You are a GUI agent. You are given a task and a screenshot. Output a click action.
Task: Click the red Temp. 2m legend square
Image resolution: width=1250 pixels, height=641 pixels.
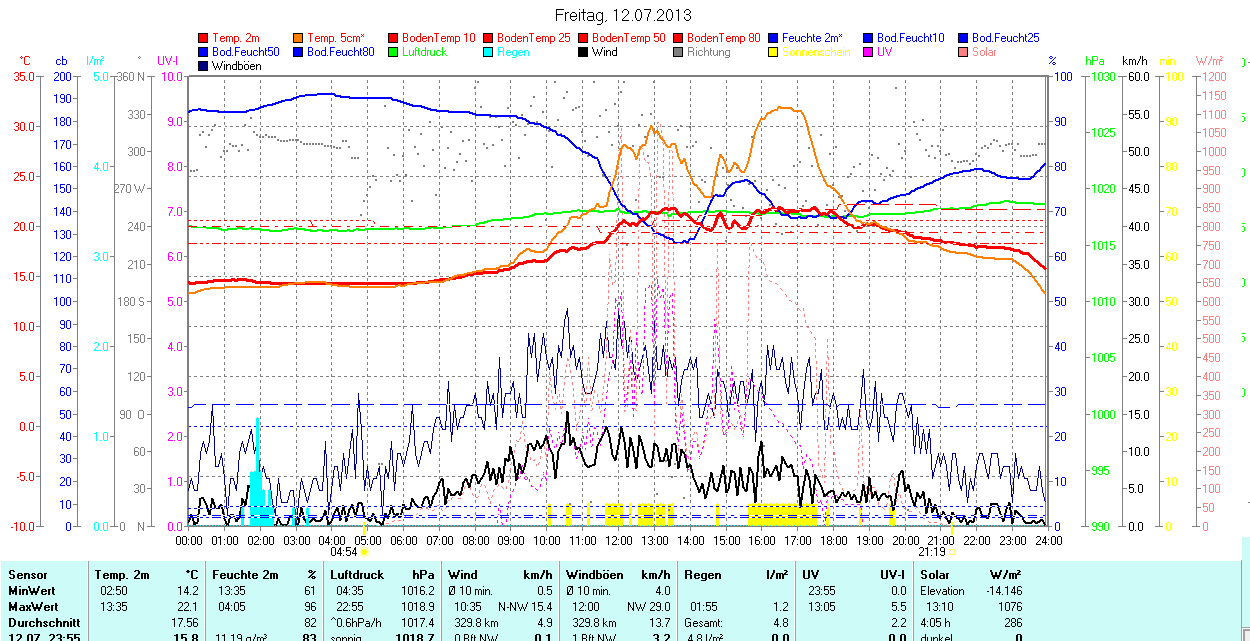coord(204,38)
